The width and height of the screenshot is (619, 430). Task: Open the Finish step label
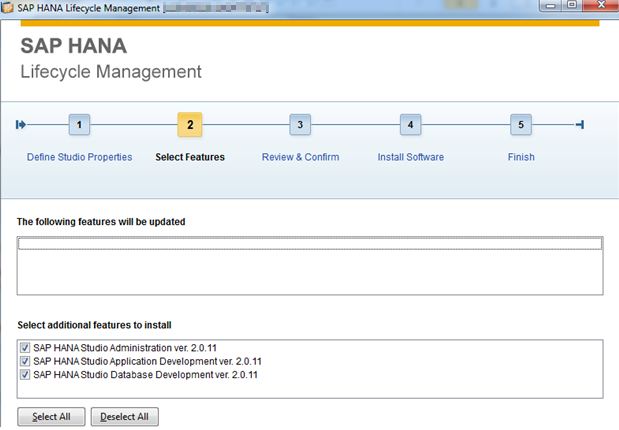tap(521, 157)
